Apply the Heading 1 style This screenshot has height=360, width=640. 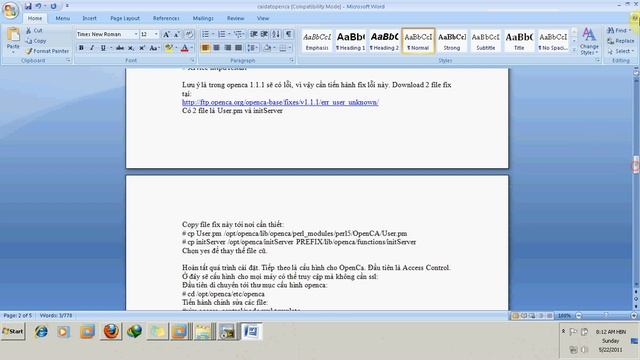click(x=351, y=41)
